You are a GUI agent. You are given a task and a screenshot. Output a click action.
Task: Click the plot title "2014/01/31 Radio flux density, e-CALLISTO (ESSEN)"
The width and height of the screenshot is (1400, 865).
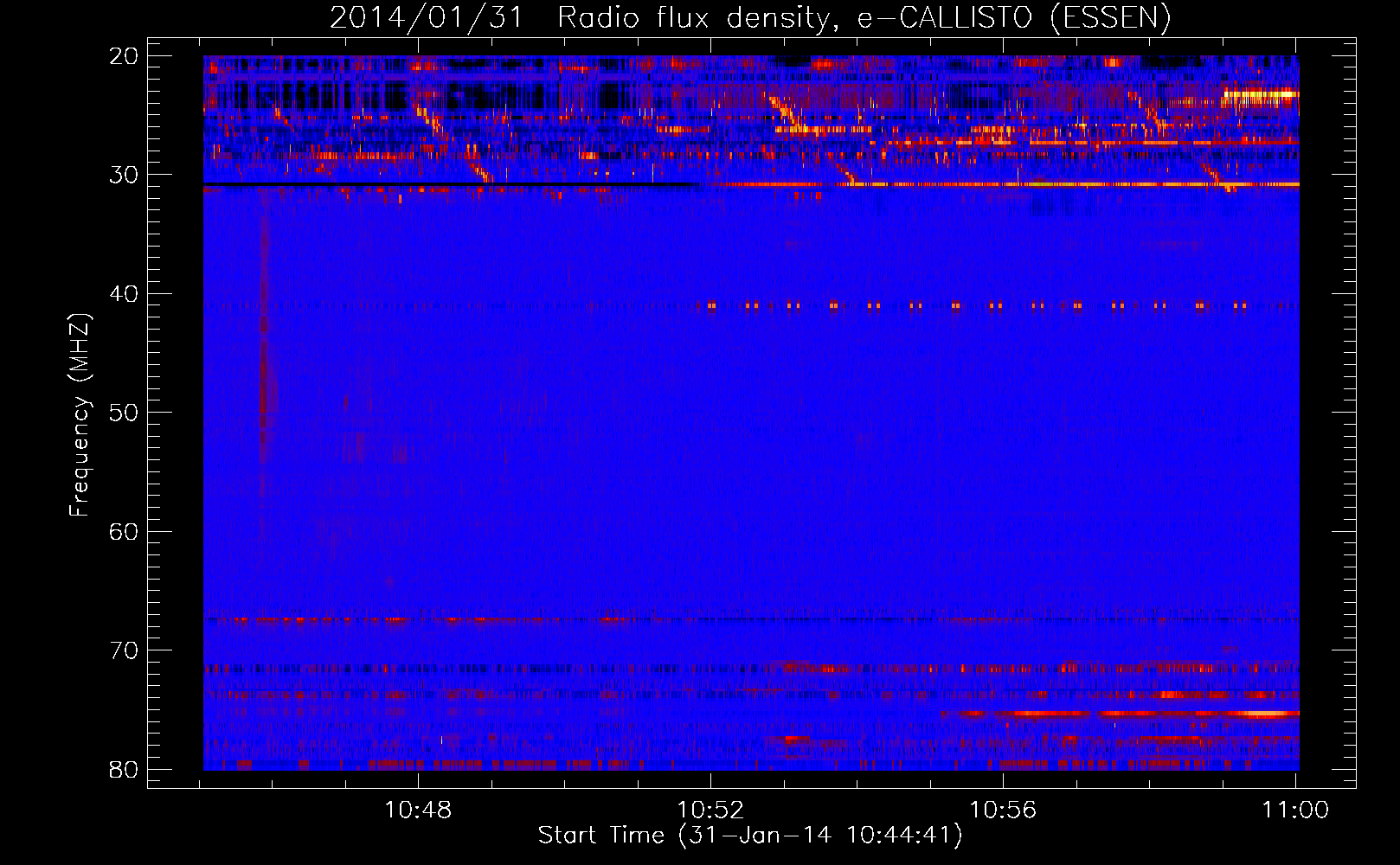[x=750, y=18]
